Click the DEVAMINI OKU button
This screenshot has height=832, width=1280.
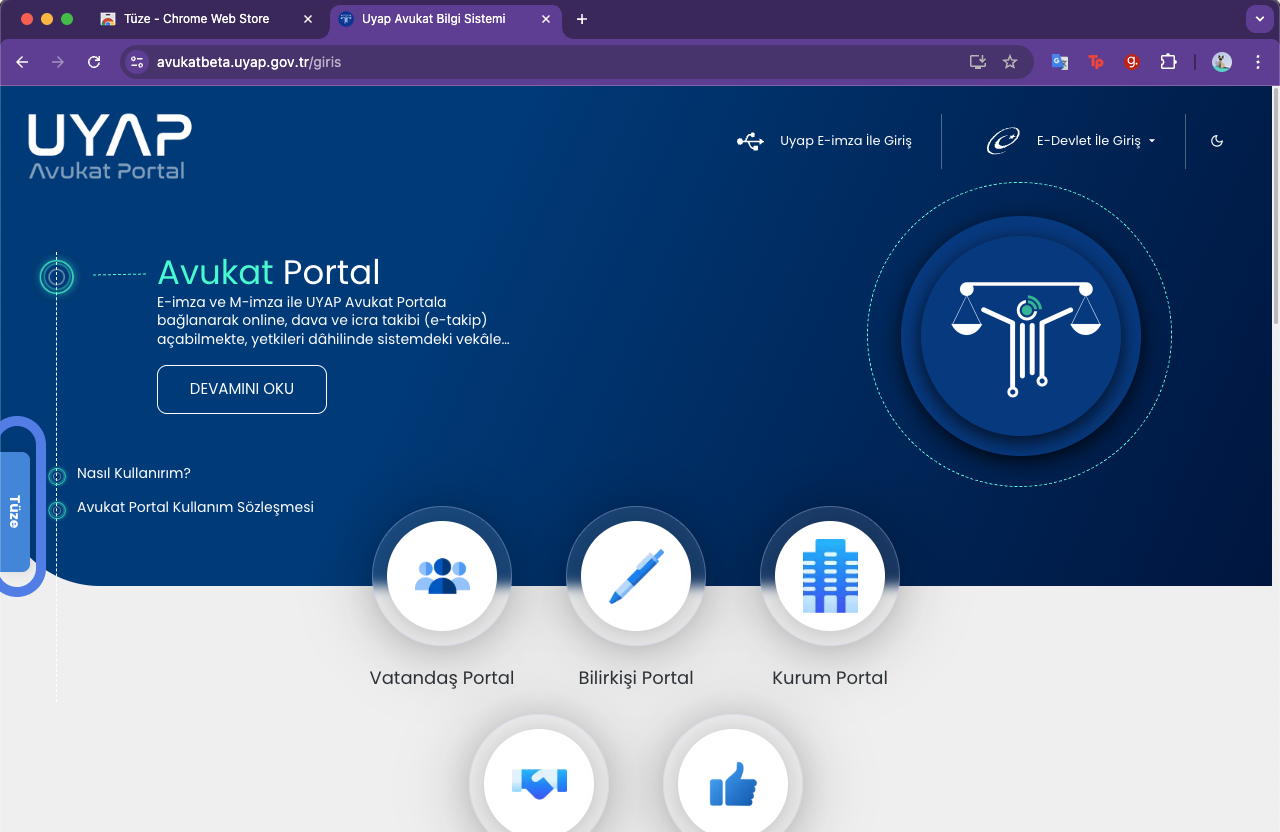coord(242,389)
